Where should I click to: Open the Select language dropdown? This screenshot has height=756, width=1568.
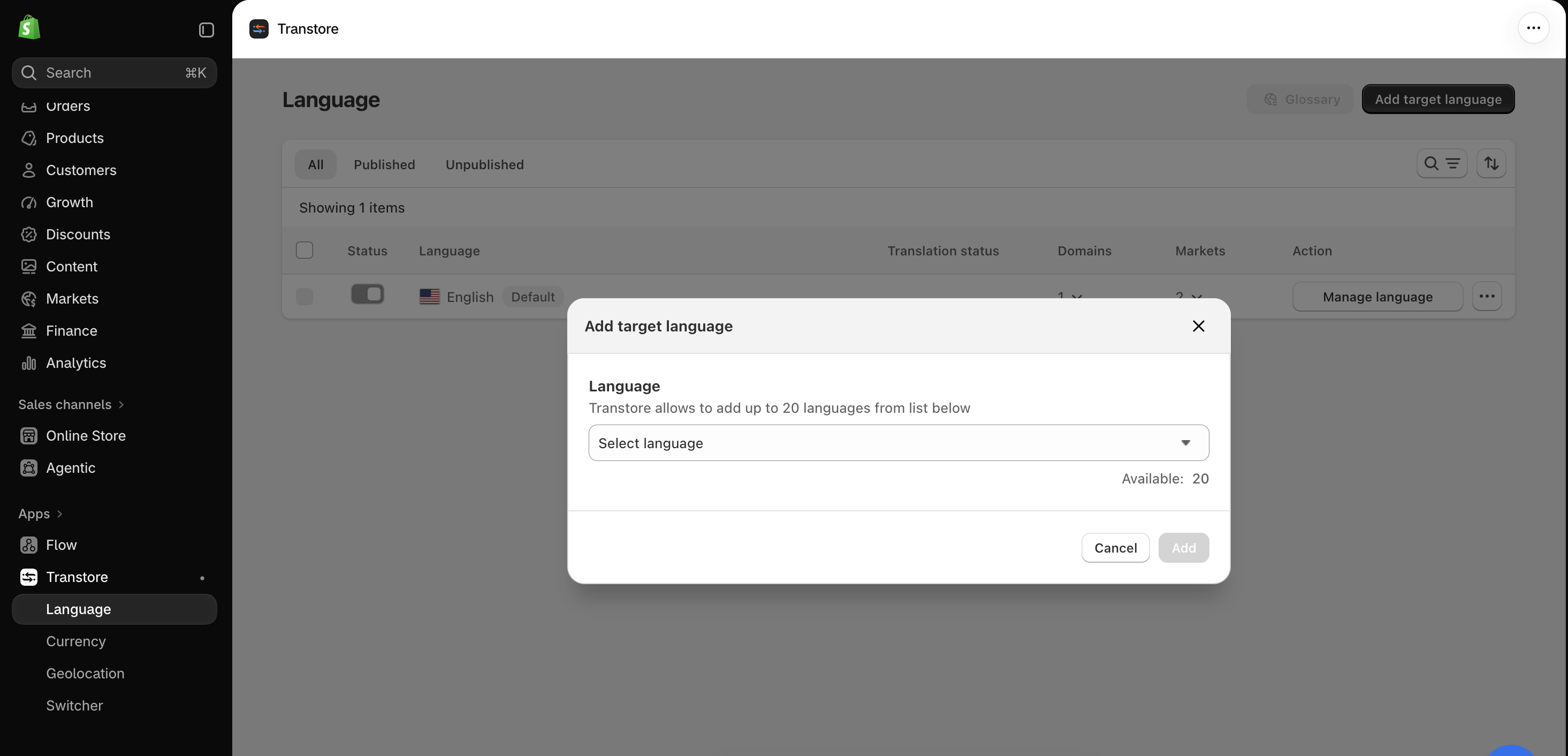pos(899,443)
